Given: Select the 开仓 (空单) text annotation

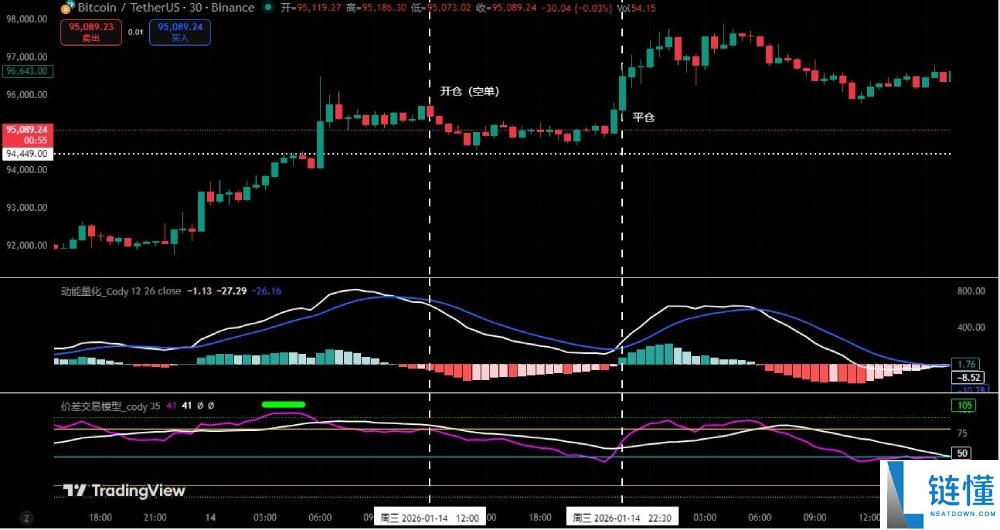Looking at the screenshot, I should tap(470, 91).
